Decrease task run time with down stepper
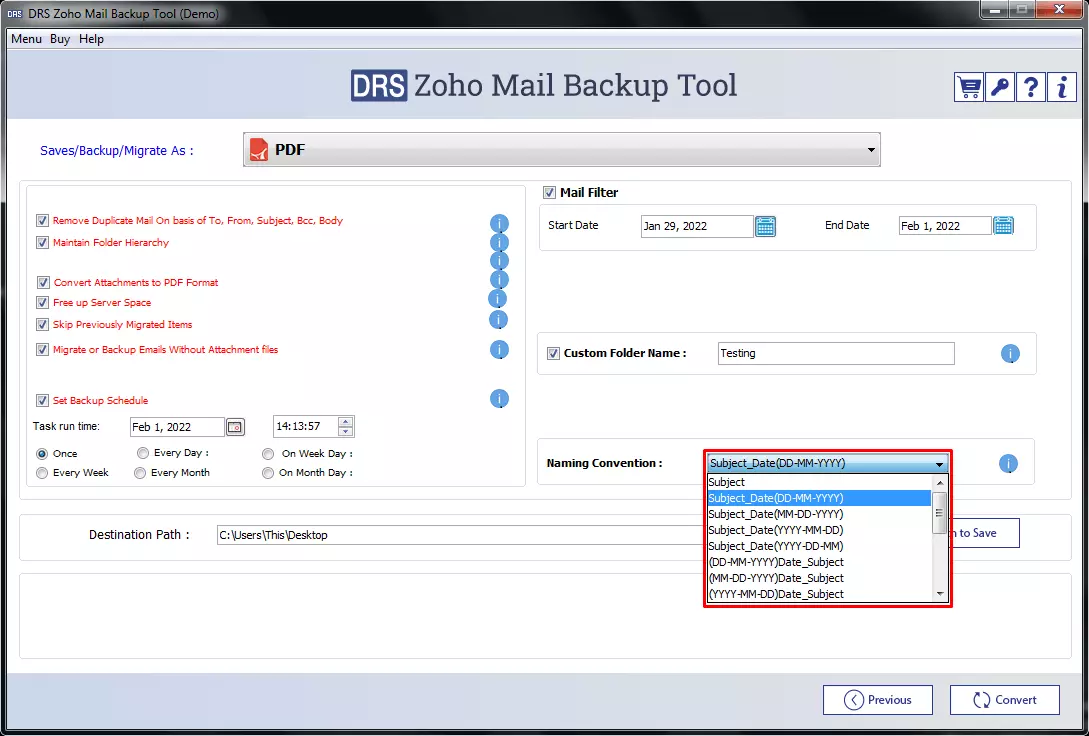Viewport: 1089px width, 736px height. (x=345, y=431)
